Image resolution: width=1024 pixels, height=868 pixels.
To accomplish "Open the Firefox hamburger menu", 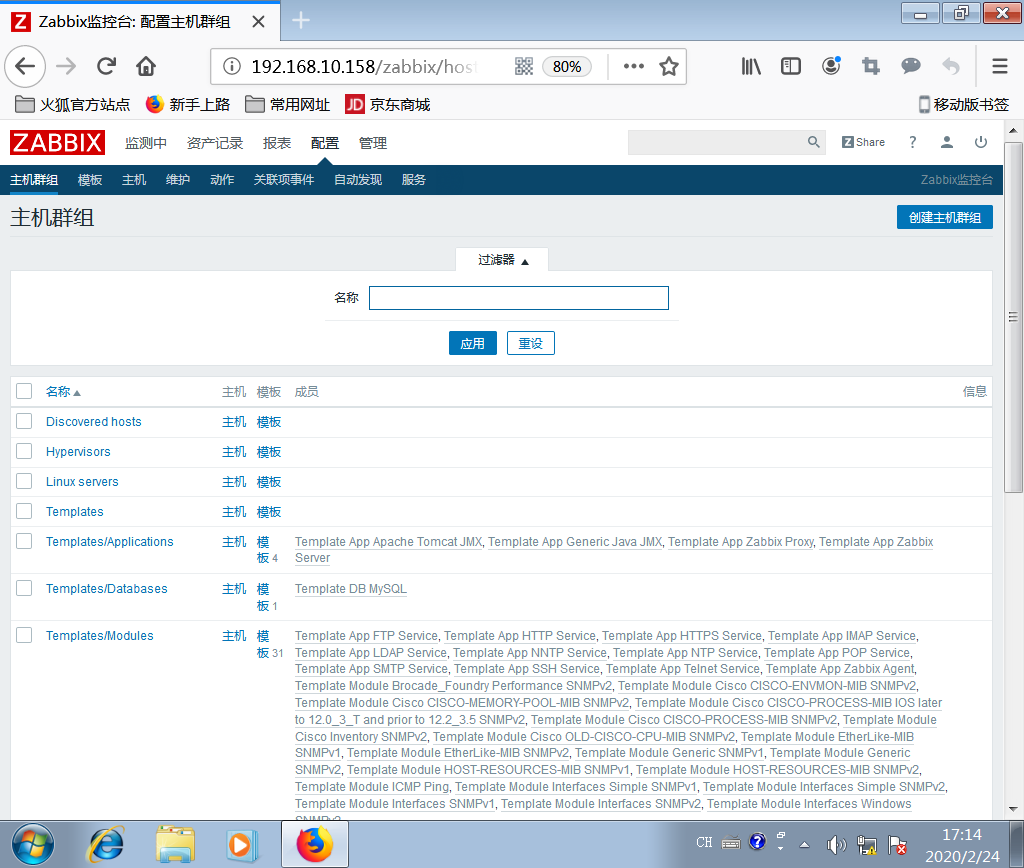I will (1000, 66).
